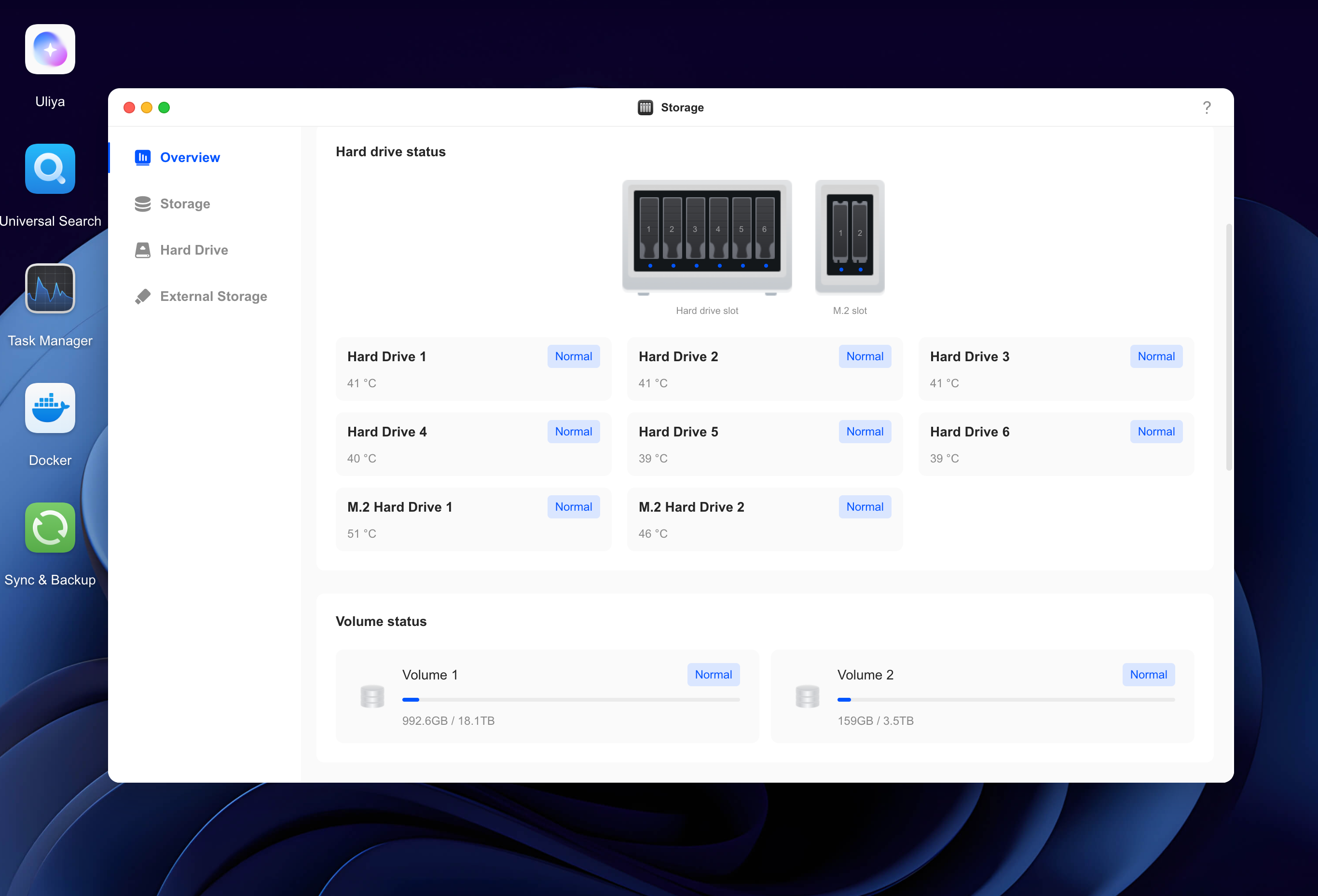Click the Overview sidebar chart icon

[142, 157]
